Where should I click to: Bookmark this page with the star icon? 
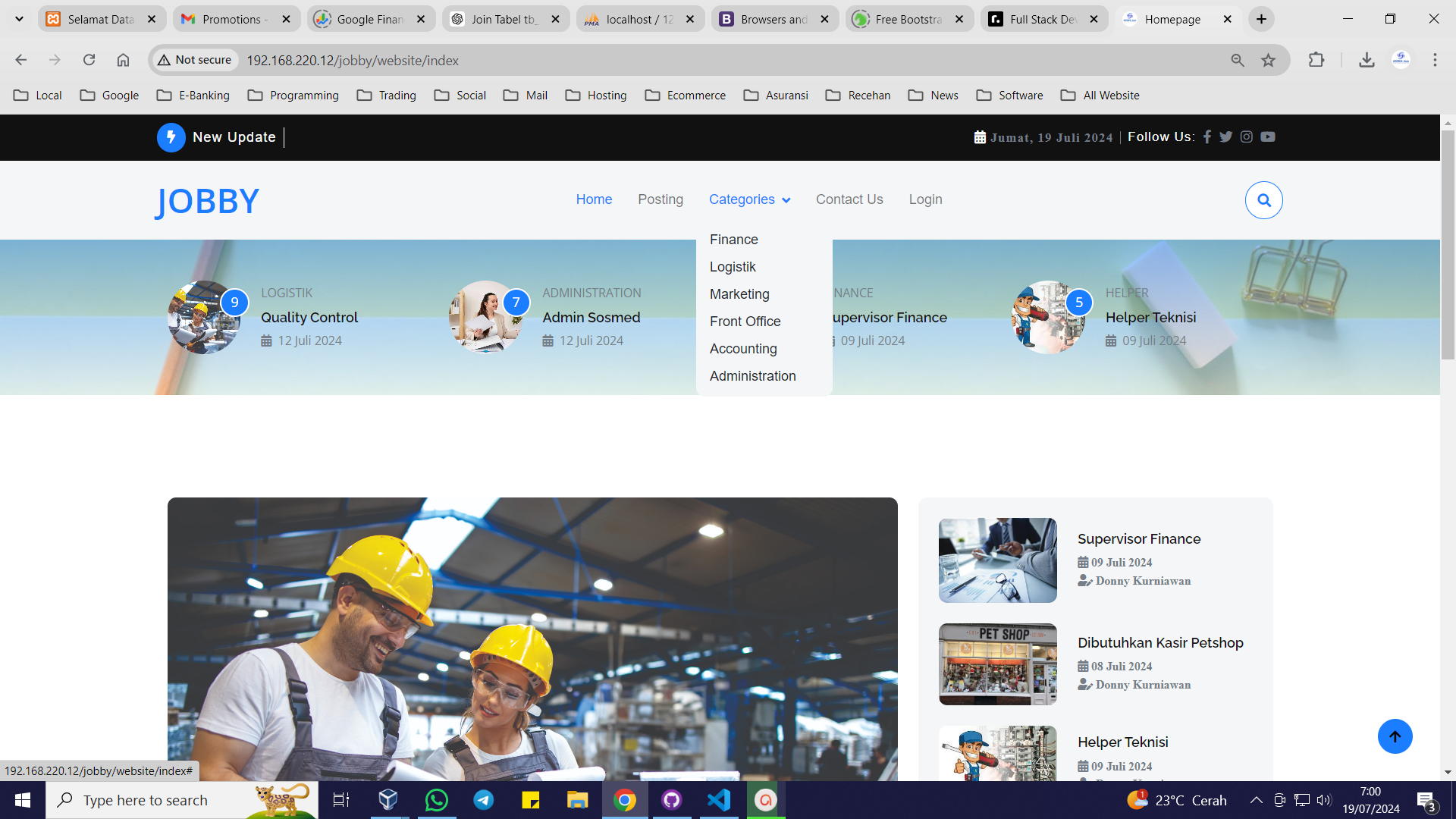1268,61
